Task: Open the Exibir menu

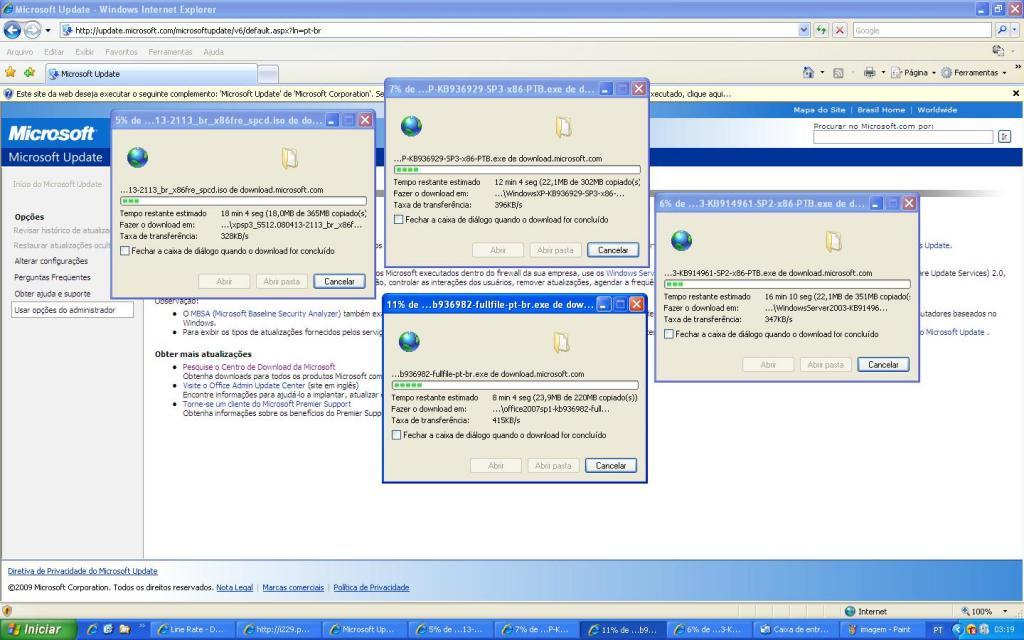Action: click(x=84, y=52)
